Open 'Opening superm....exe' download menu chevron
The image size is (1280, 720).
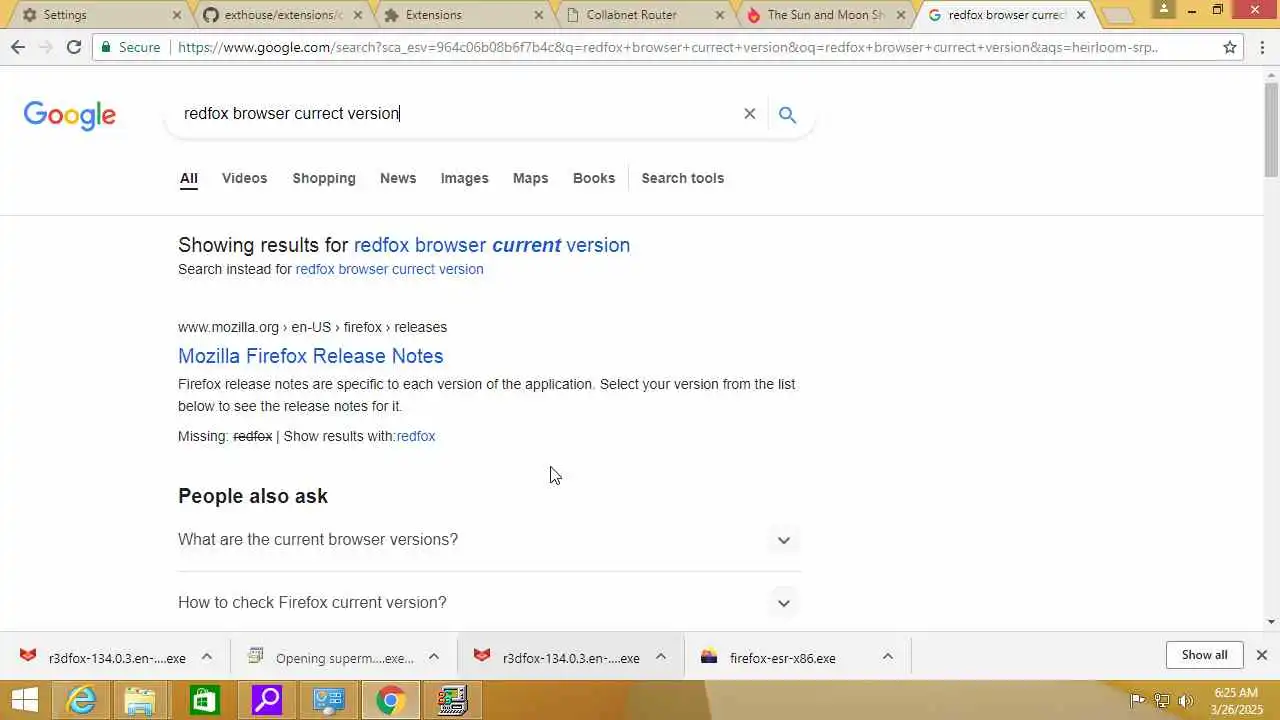click(x=434, y=657)
